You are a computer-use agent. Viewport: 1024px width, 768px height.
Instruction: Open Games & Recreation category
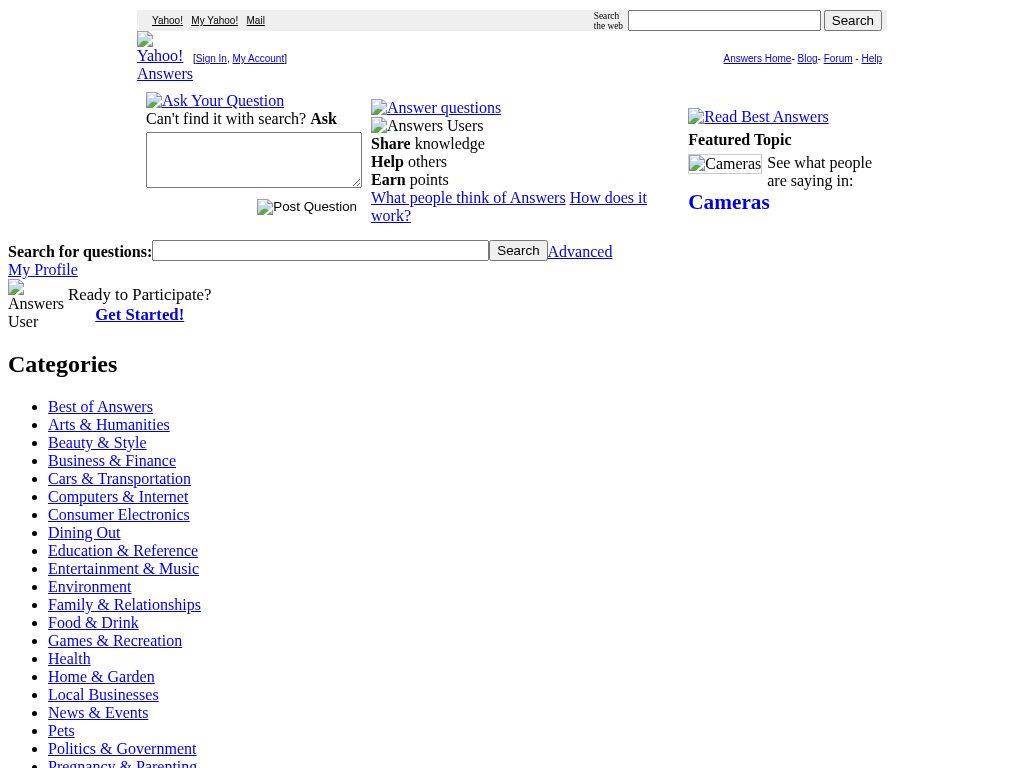[x=115, y=641]
